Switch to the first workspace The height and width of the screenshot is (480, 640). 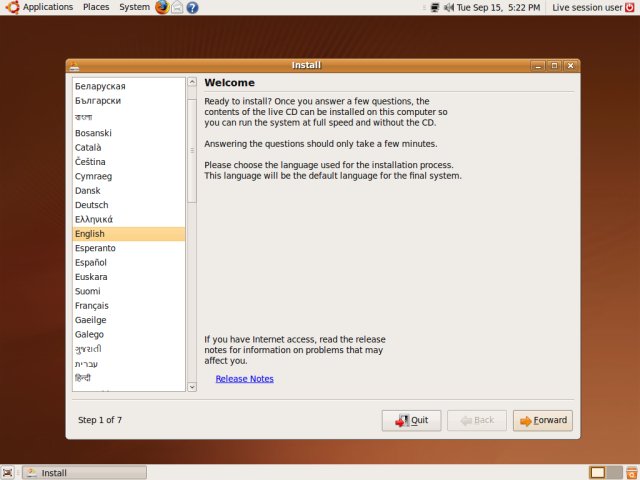(598, 473)
